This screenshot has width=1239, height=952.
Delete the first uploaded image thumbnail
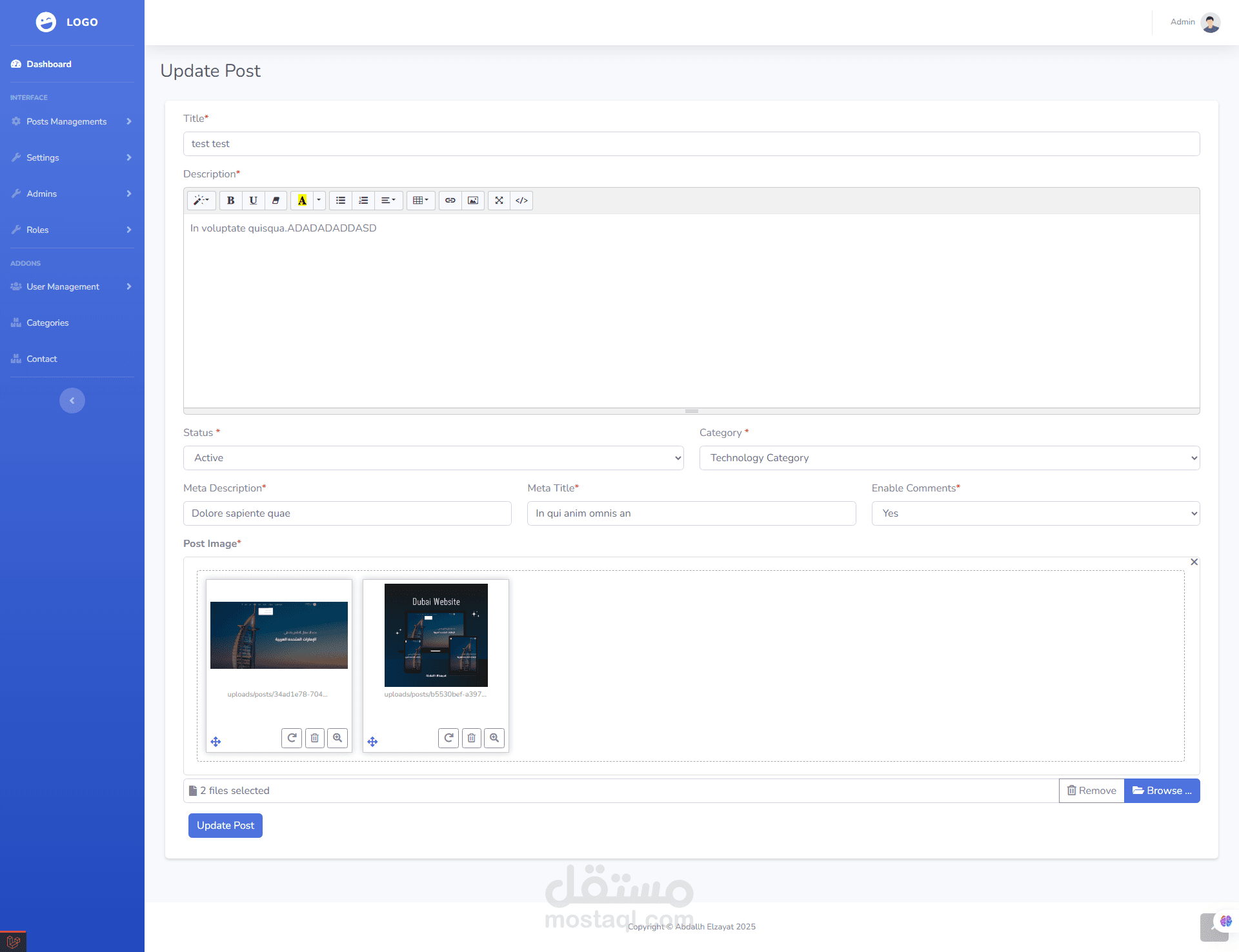pyautogui.click(x=314, y=738)
